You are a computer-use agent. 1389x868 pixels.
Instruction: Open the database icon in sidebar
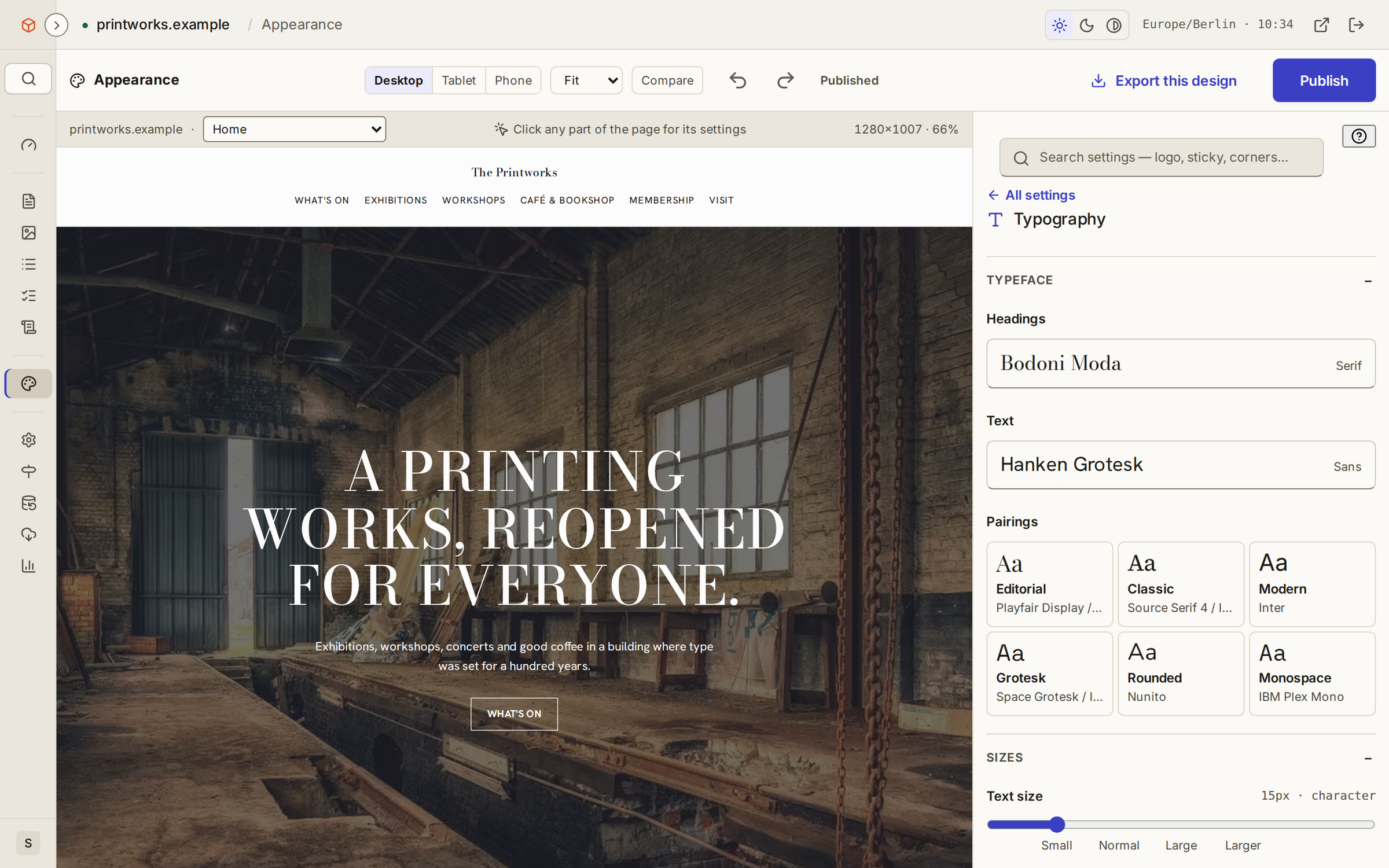28,503
